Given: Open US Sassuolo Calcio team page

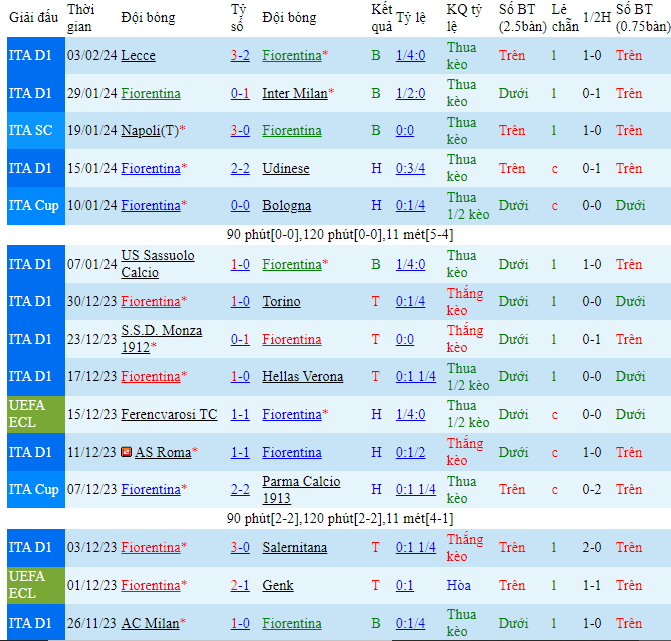Looking at the screenshot, I should coord(157,264).
